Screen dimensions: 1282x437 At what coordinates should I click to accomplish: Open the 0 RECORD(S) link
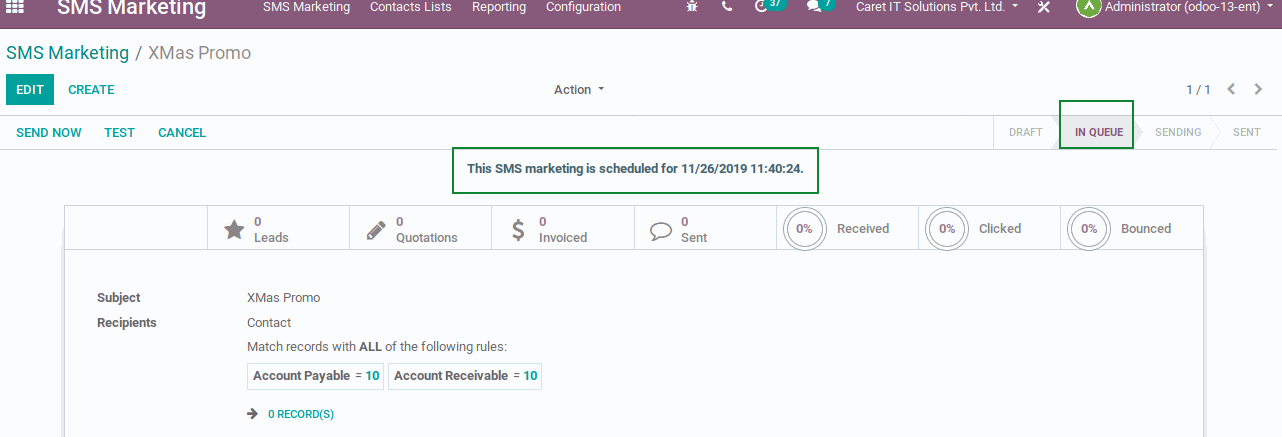[301, 414]
